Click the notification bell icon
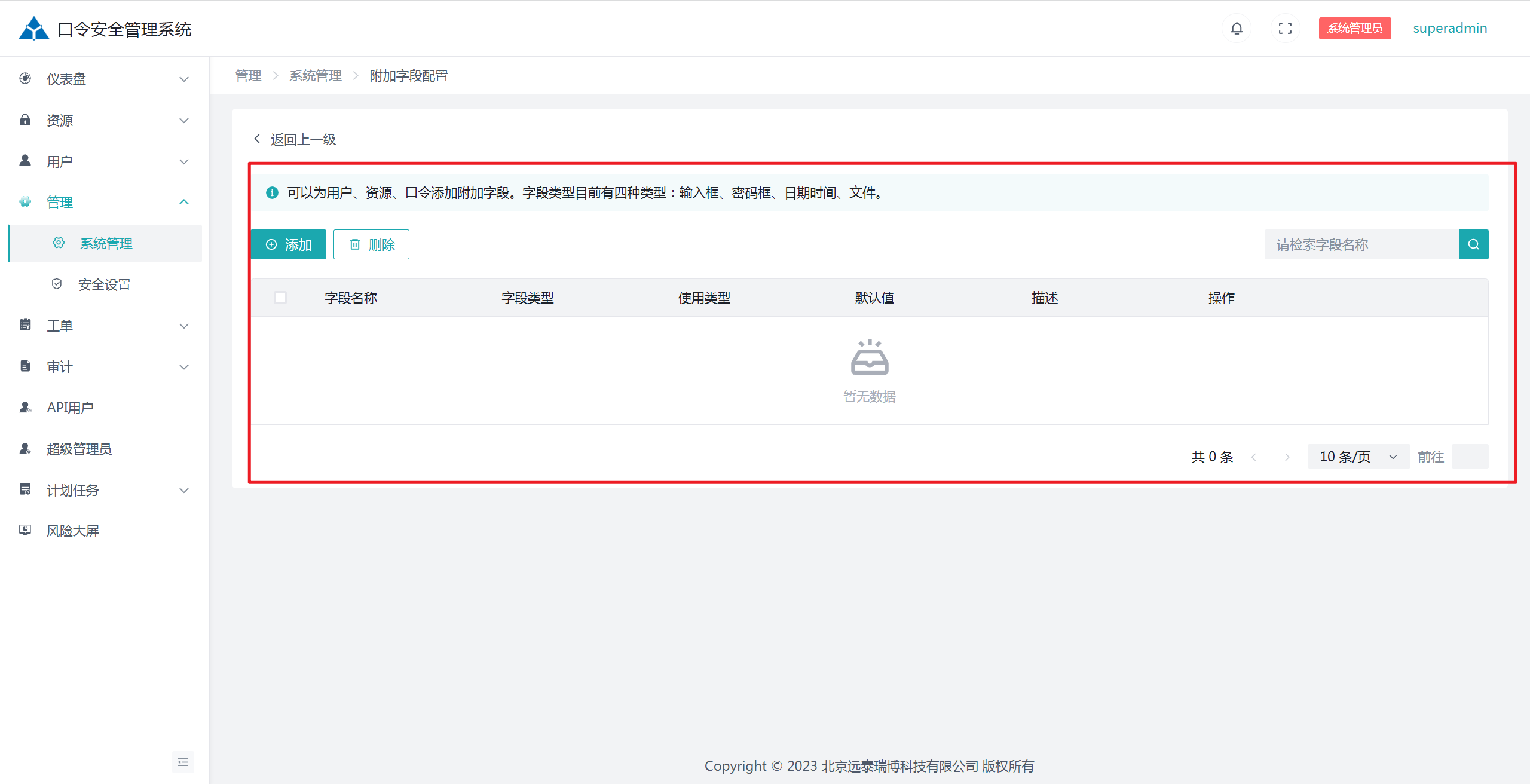This screenshot has height=784, width=1530. point(1237,28)
